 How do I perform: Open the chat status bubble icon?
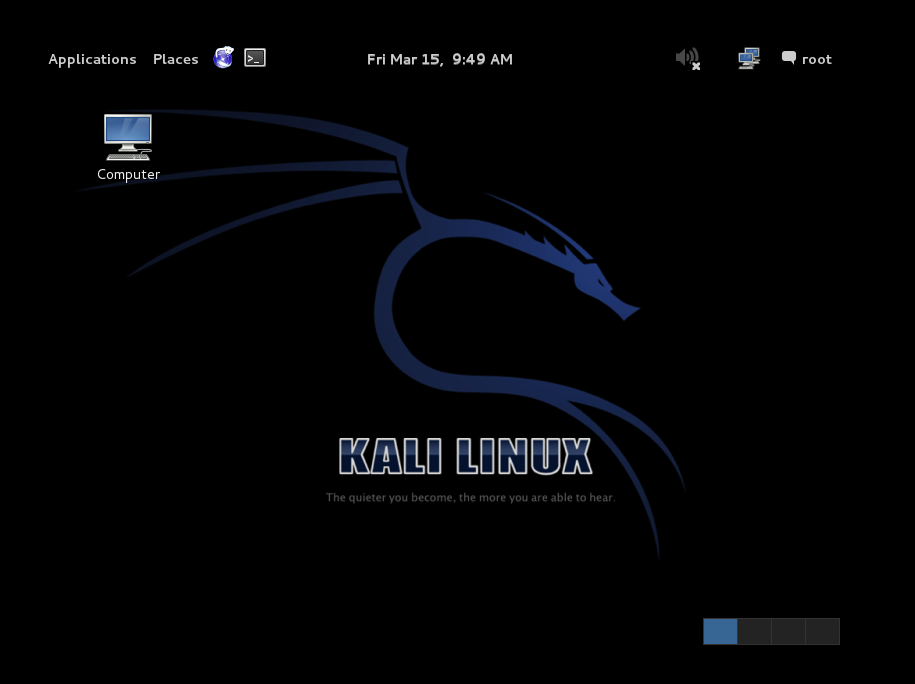tap(789, 57)
